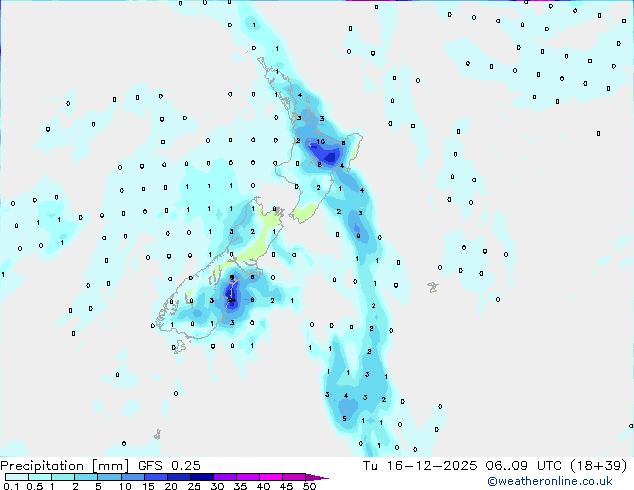Click the Chatham Islands outline on the map
Viewport: 634px width, 490px height.
click(x=433, y=287)
